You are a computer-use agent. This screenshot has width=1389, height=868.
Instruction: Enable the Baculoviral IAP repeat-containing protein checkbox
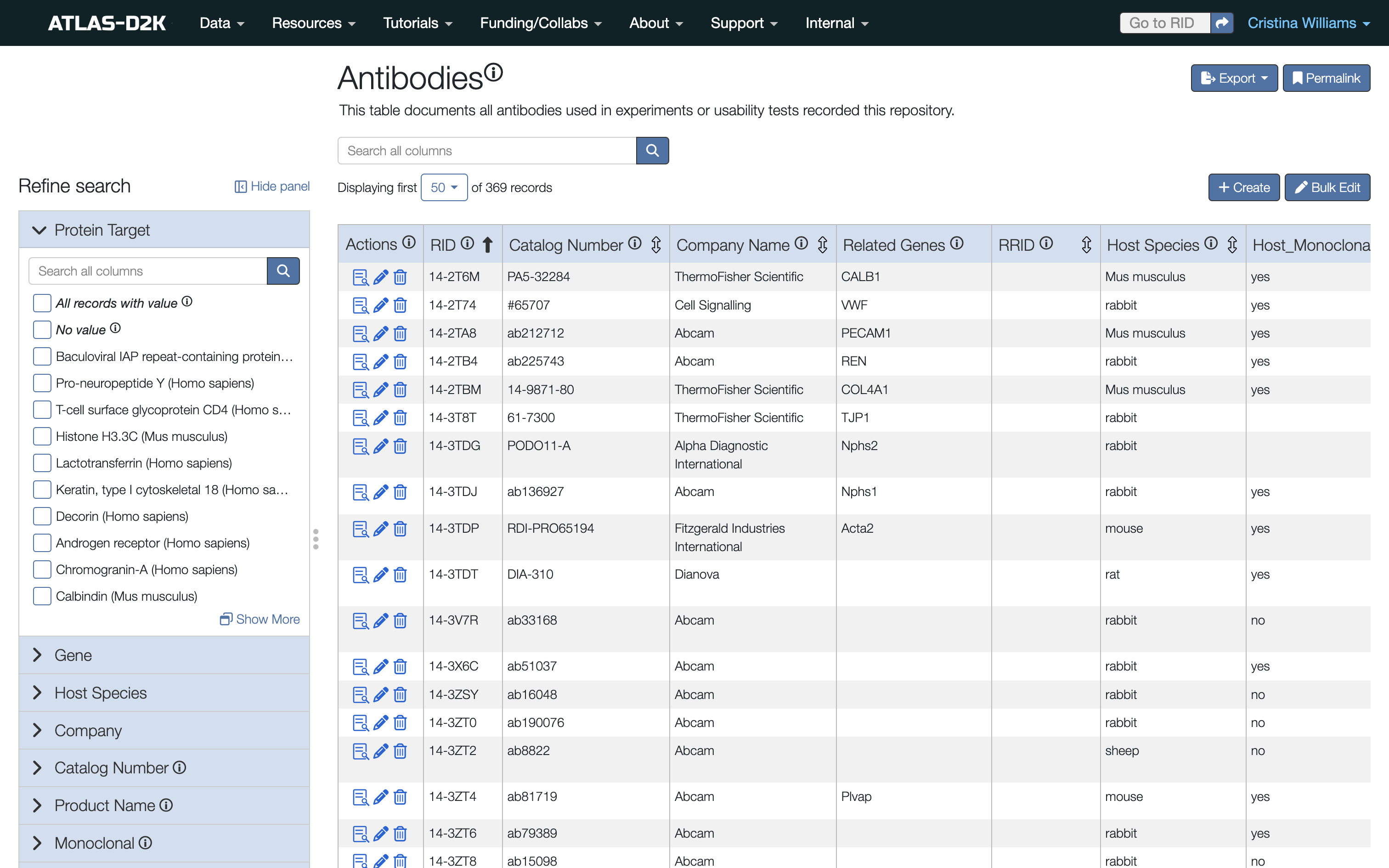(41, 355)
